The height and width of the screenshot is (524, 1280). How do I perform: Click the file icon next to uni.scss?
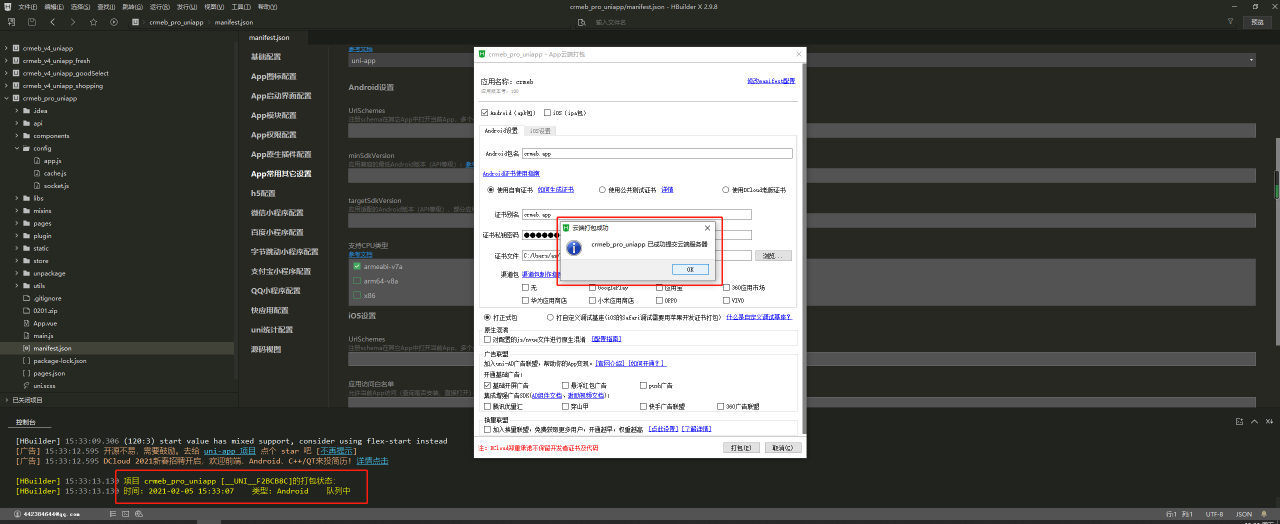click(x=27, y=385)
